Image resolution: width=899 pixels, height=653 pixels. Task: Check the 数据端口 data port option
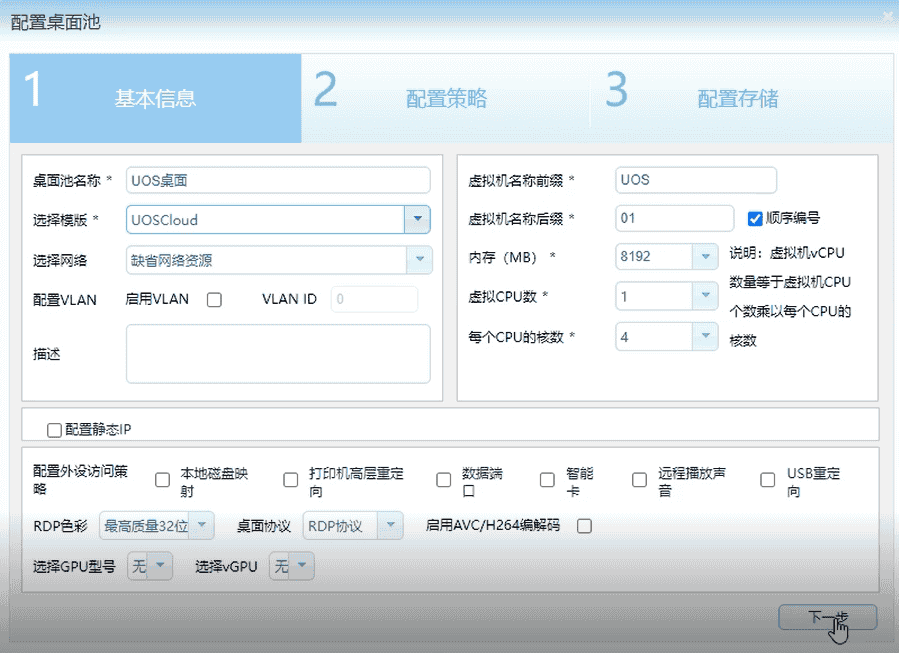444,479
